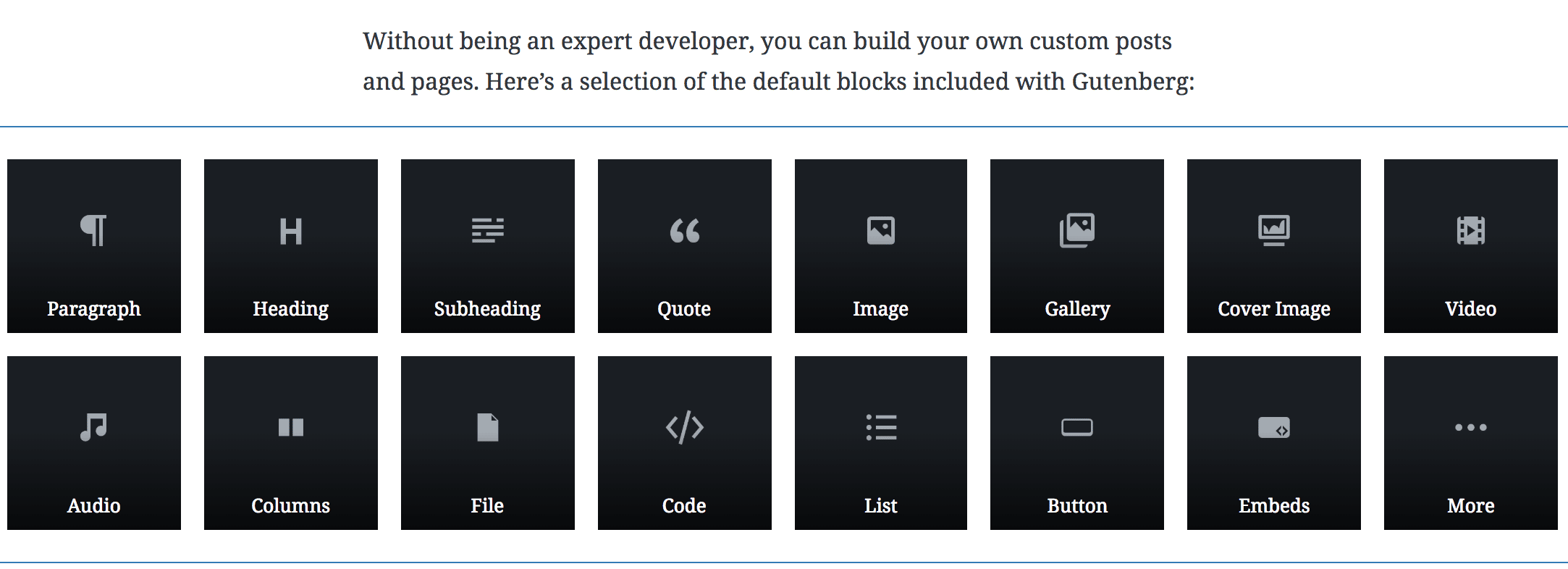Choose the Quote marks icon
The height and width of the screenshot is (569, 1568).
click(x=685, y=231)
